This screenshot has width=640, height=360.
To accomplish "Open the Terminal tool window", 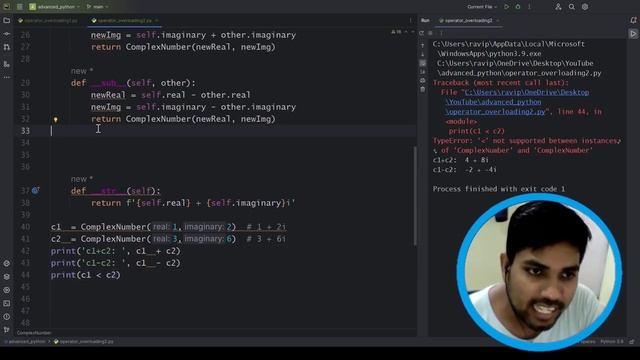I will (7, 303).
